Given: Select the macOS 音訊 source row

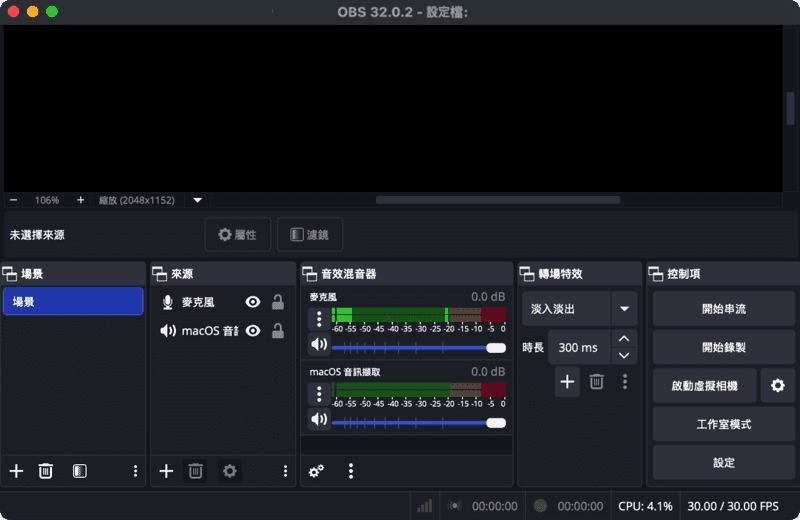Looking at the screenshot, I should [223, 331].
